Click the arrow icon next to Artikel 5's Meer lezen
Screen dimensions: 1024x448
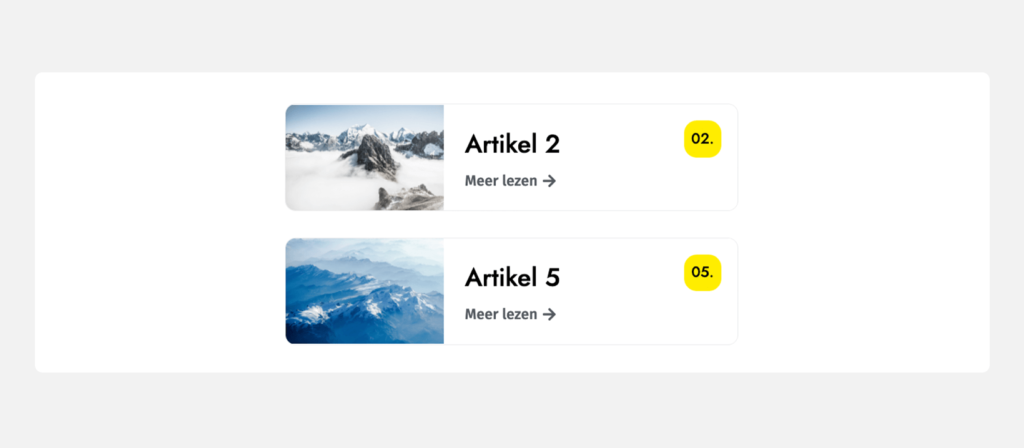[549, 314]
